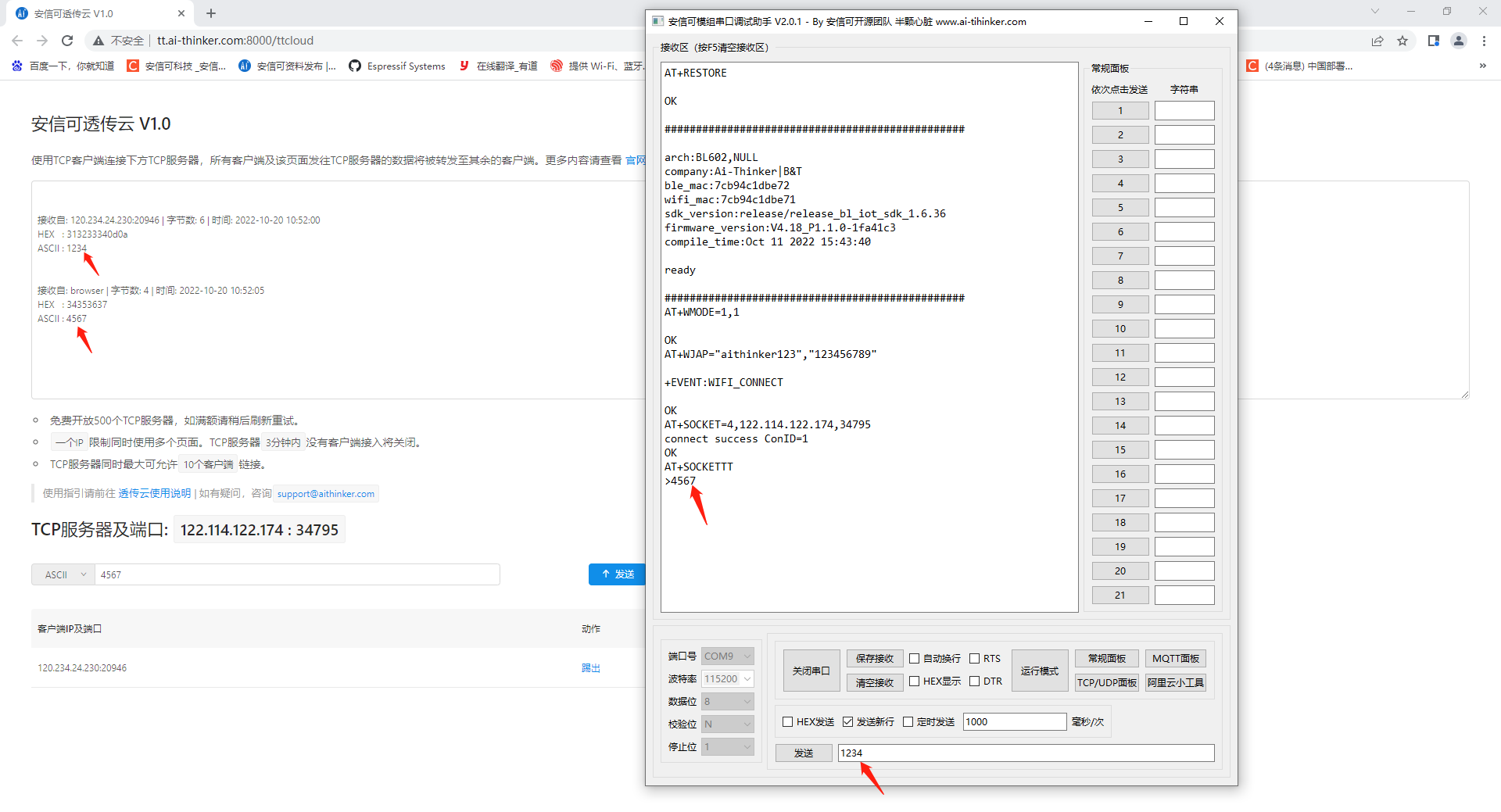
Task: Open 安信可资料发布 bookmark
Action: point(288,66)
